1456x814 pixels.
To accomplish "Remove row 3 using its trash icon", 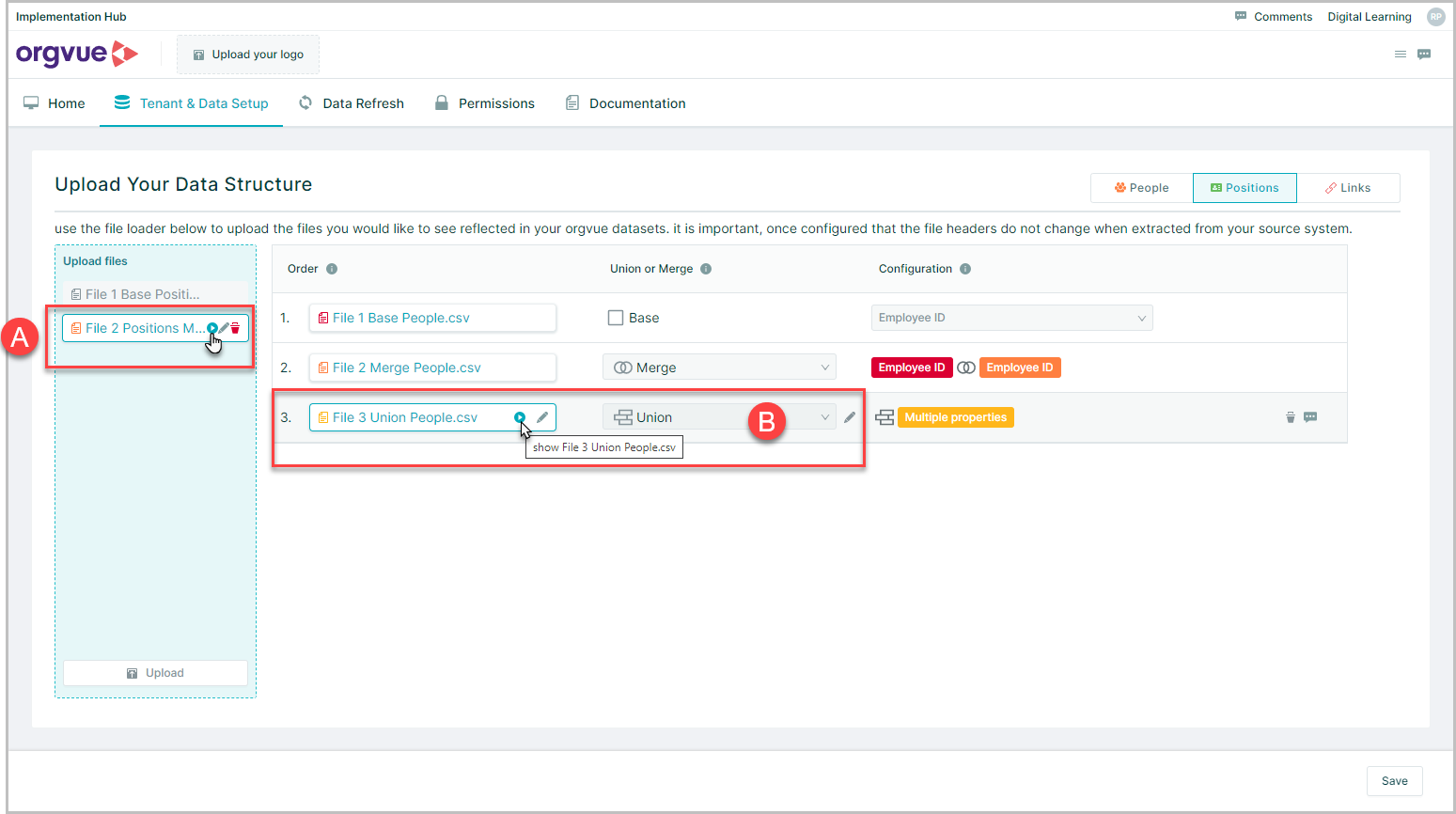I will point(1291,417).
